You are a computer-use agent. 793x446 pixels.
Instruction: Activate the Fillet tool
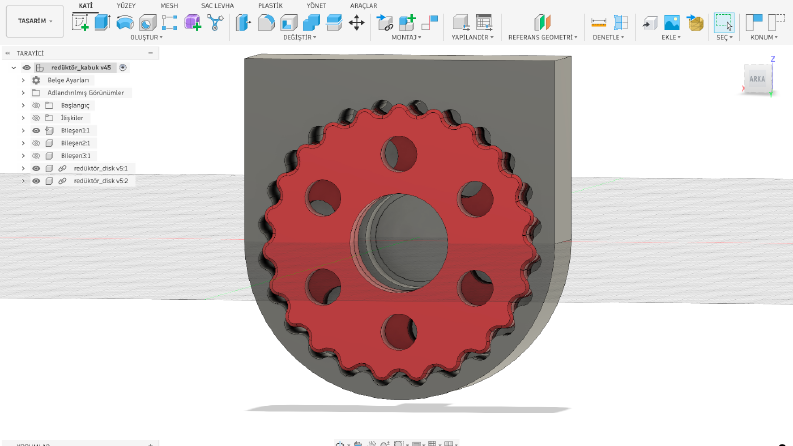click(266, 23)
